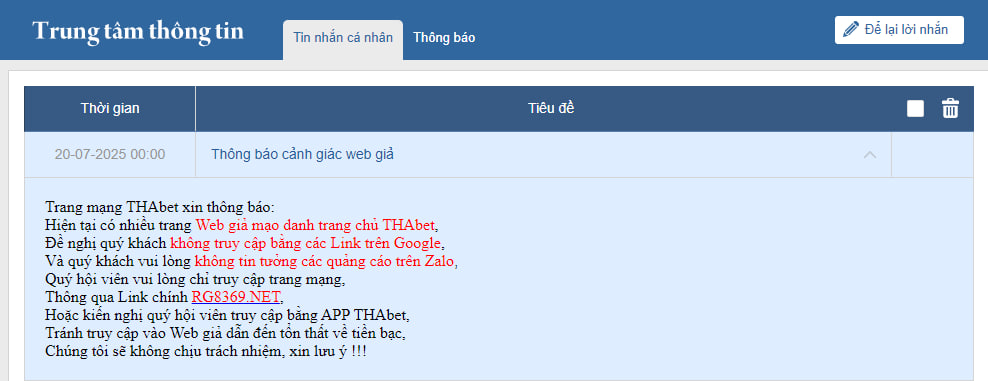Click line Trang mạng THAbet xin thông báo

(x=160, y=207)
